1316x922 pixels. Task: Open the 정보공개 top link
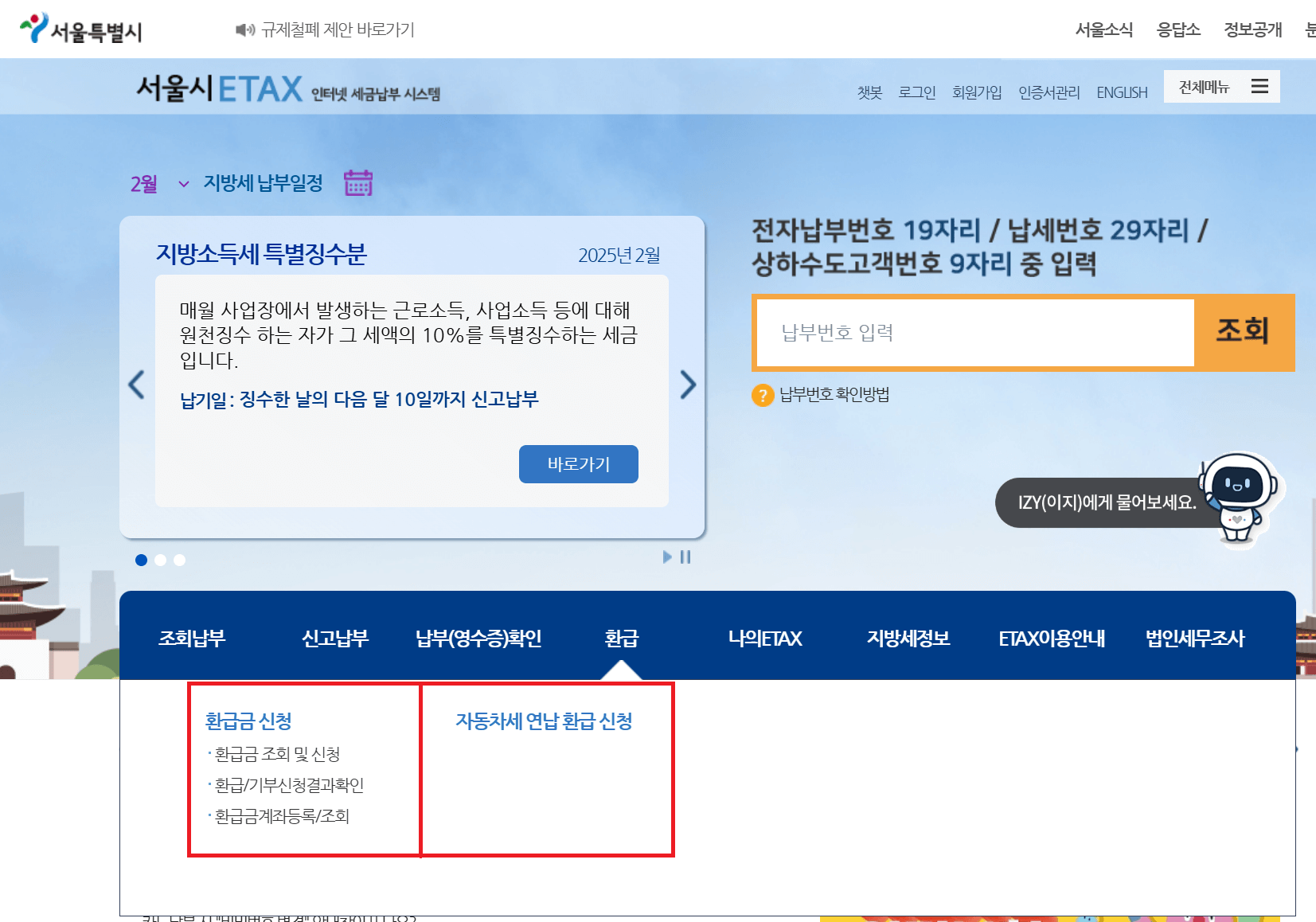[1253, 30]
